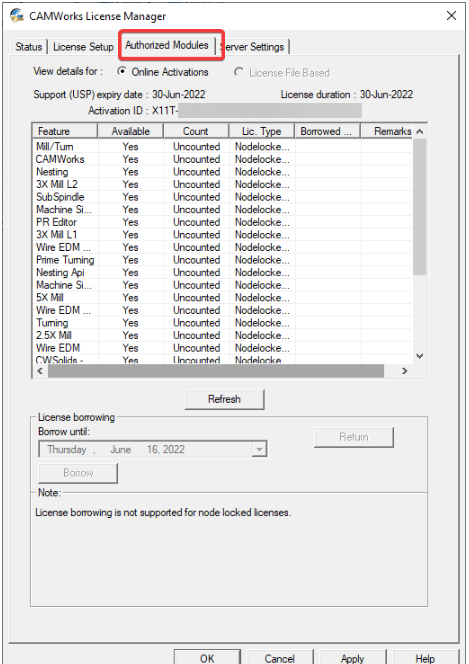Click the Available column header
469x664 pixels.
[130, 131]
